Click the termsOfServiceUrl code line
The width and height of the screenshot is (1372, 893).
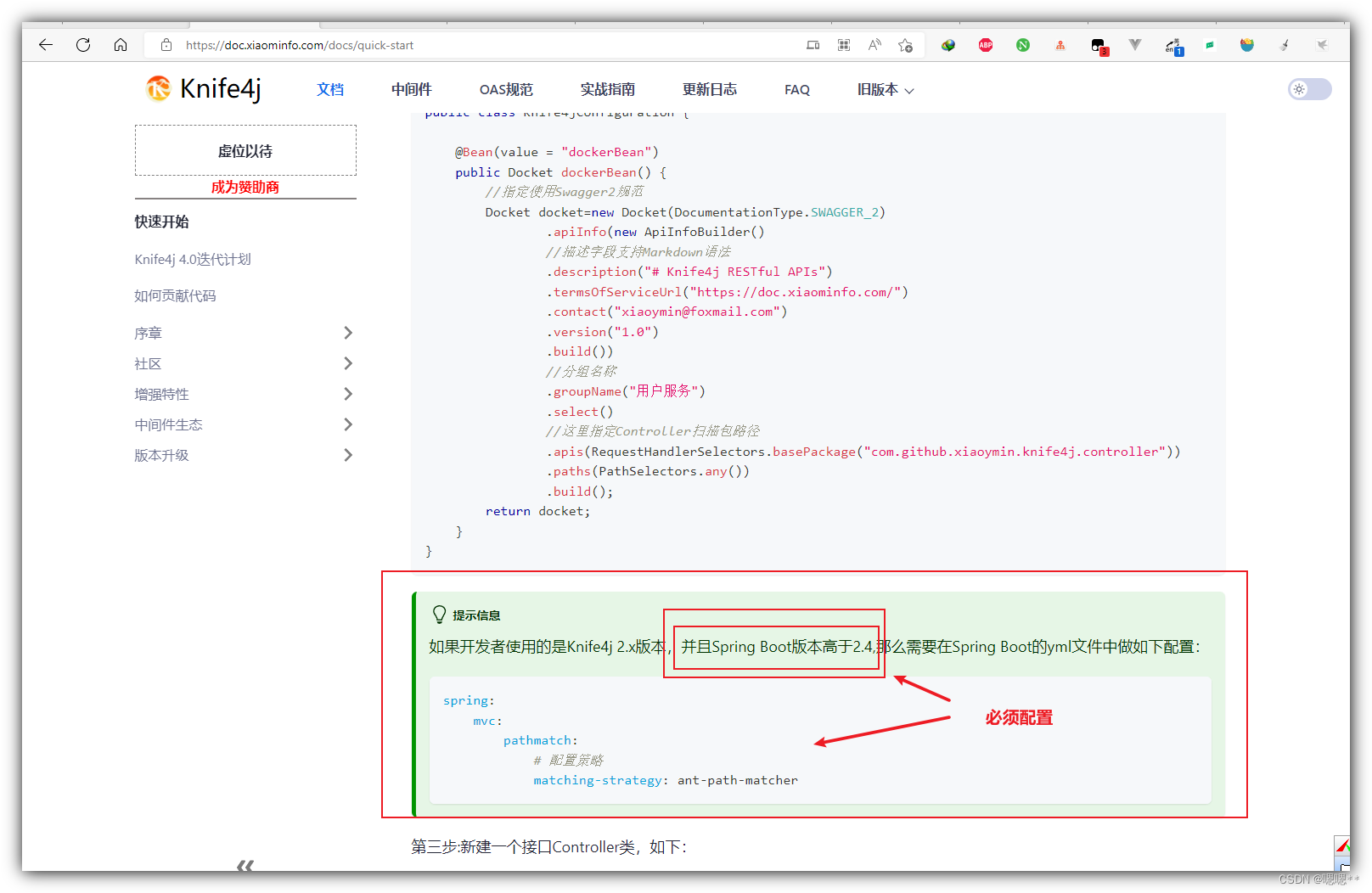(727, 292)
